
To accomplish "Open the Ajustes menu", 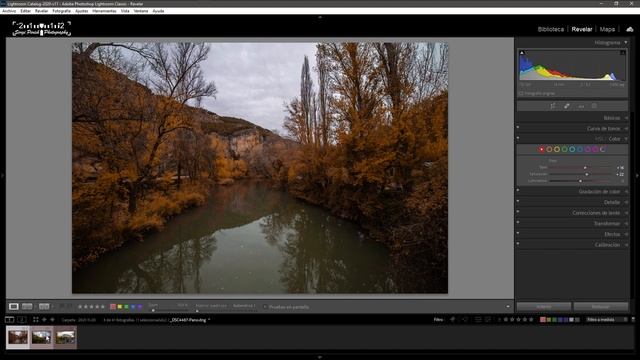I will [x=82, y=11].
